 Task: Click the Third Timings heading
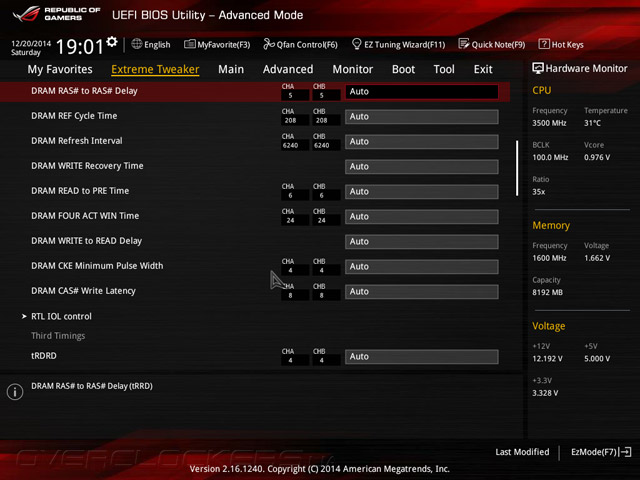[x=58, y=336]
